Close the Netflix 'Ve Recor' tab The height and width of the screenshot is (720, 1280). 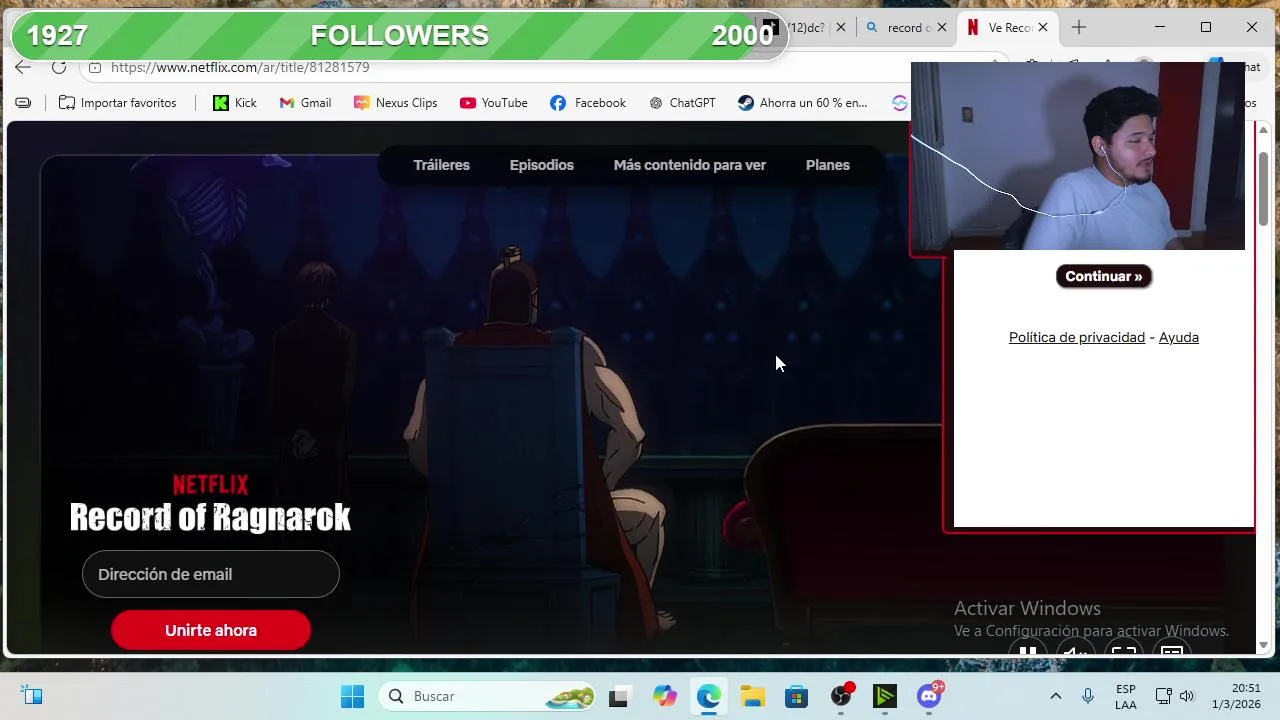click(1043, 28)
